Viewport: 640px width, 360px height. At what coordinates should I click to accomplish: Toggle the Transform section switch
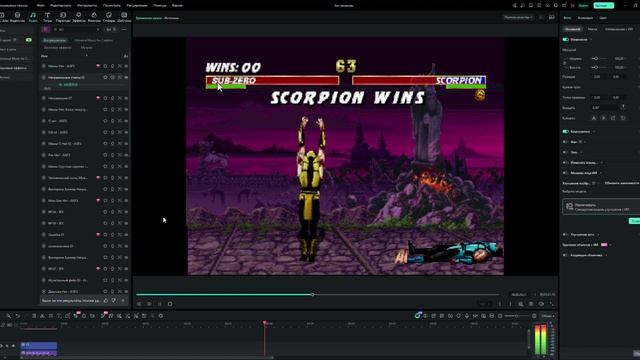566,40
